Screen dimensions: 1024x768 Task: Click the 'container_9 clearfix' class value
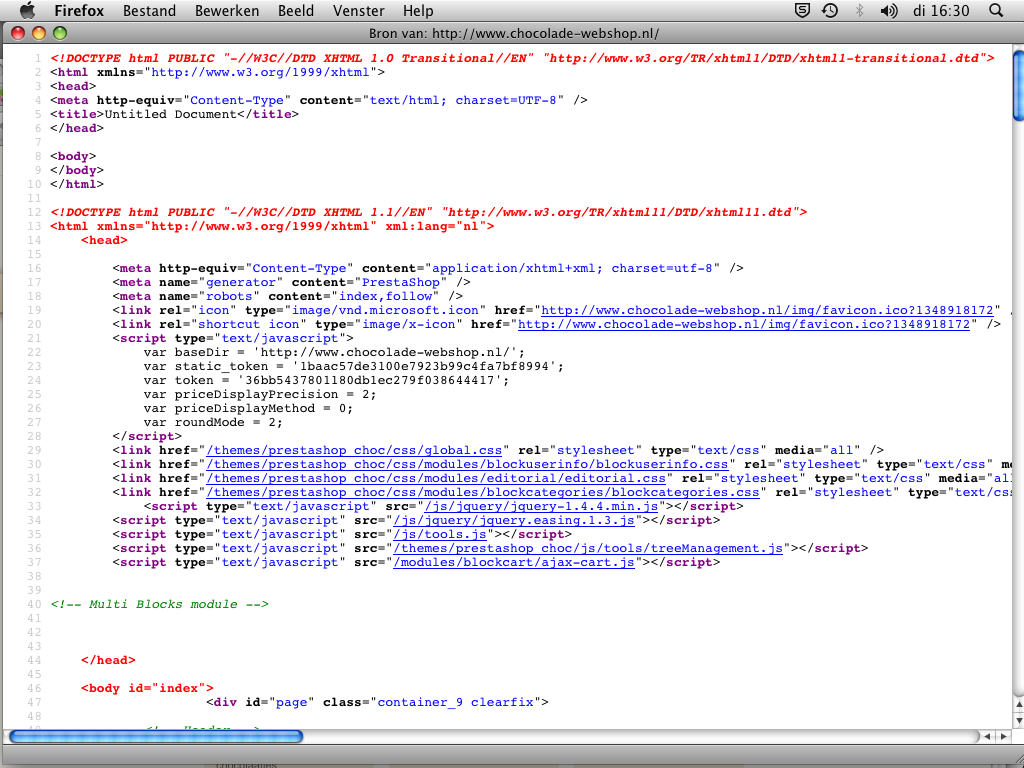455,702
